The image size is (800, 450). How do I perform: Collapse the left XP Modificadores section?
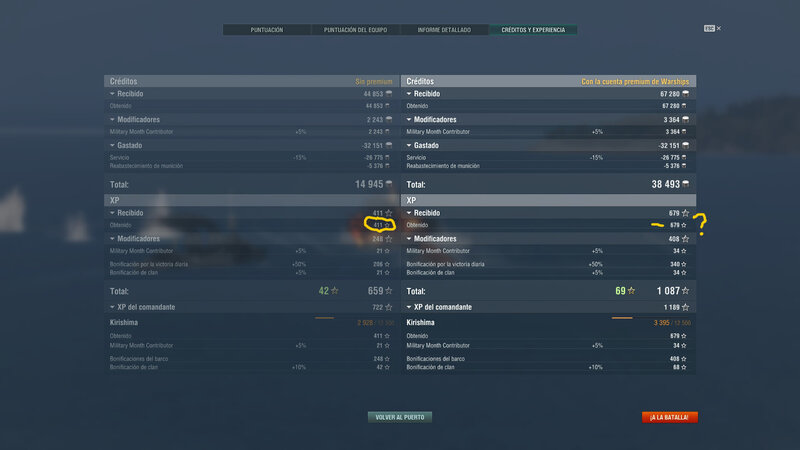tap(112, 239)
